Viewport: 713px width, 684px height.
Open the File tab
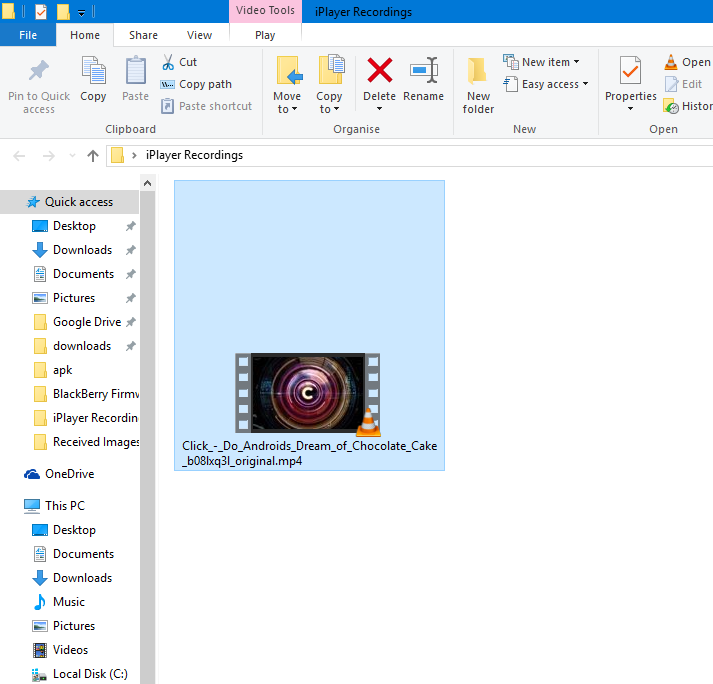28,35
